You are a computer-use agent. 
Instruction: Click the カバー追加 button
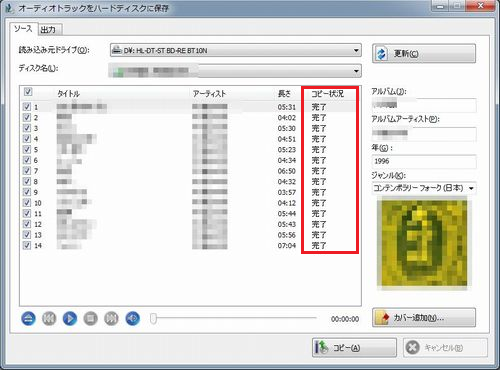point(424,317)
